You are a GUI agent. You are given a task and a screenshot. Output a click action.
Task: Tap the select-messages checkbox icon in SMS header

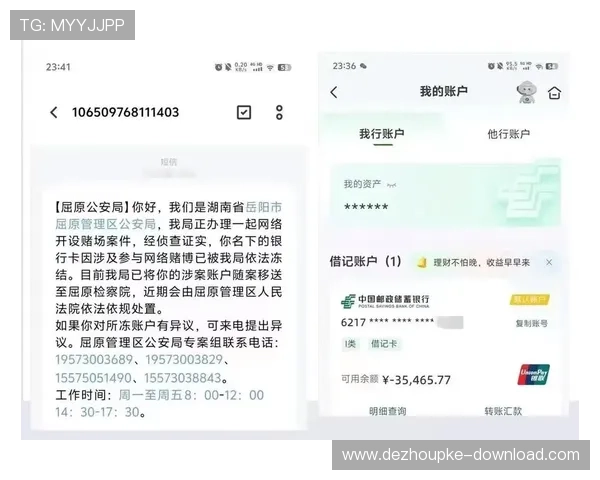pos(244,112)
